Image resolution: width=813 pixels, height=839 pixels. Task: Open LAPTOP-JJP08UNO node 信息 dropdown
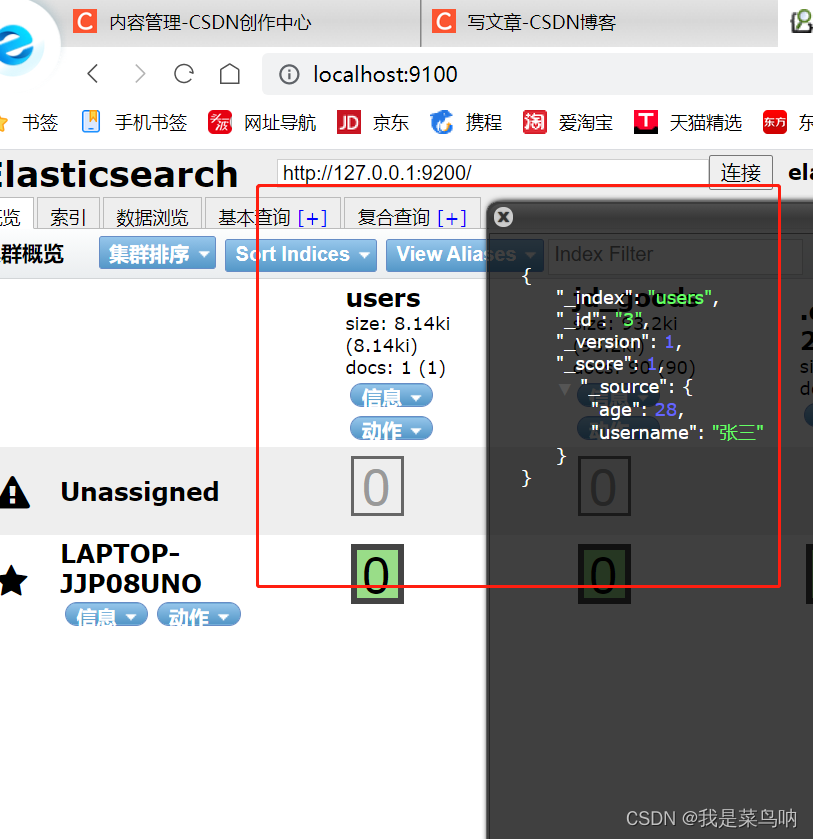[x=106, y=615]
